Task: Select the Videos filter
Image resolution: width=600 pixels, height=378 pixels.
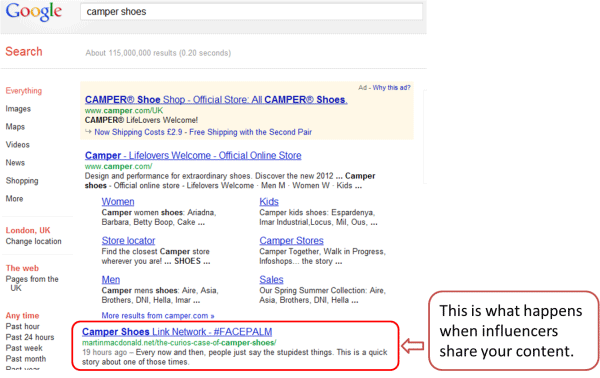Action: pos(18,145)
